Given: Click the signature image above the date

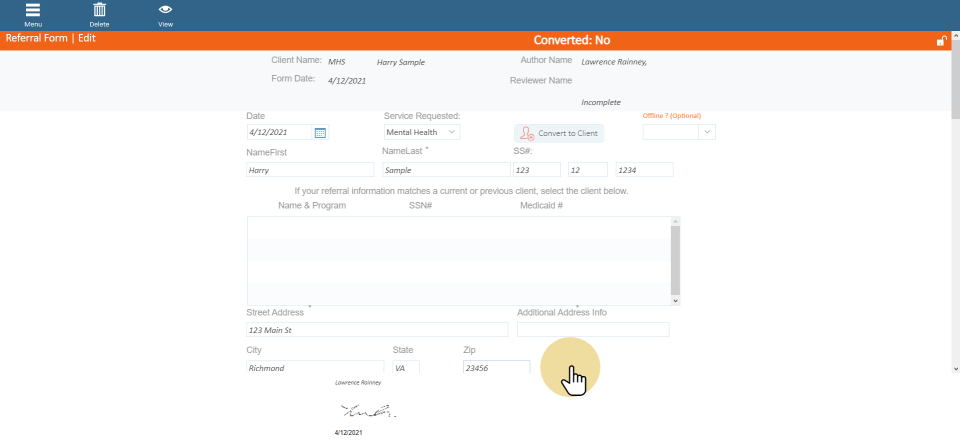Looking at the screenshot, I should pyautogui.click(x=368, y=410).
